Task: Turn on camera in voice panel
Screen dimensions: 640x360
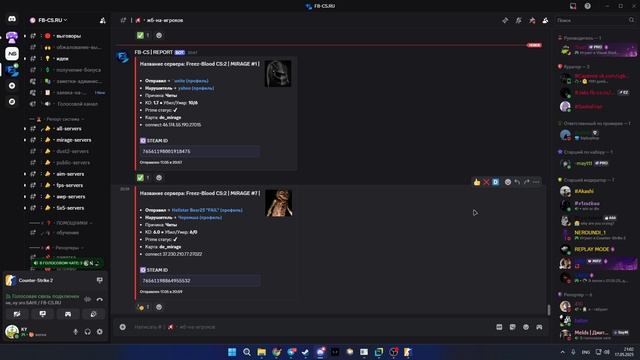Action: pyautogui.click(x=17, y=314)
